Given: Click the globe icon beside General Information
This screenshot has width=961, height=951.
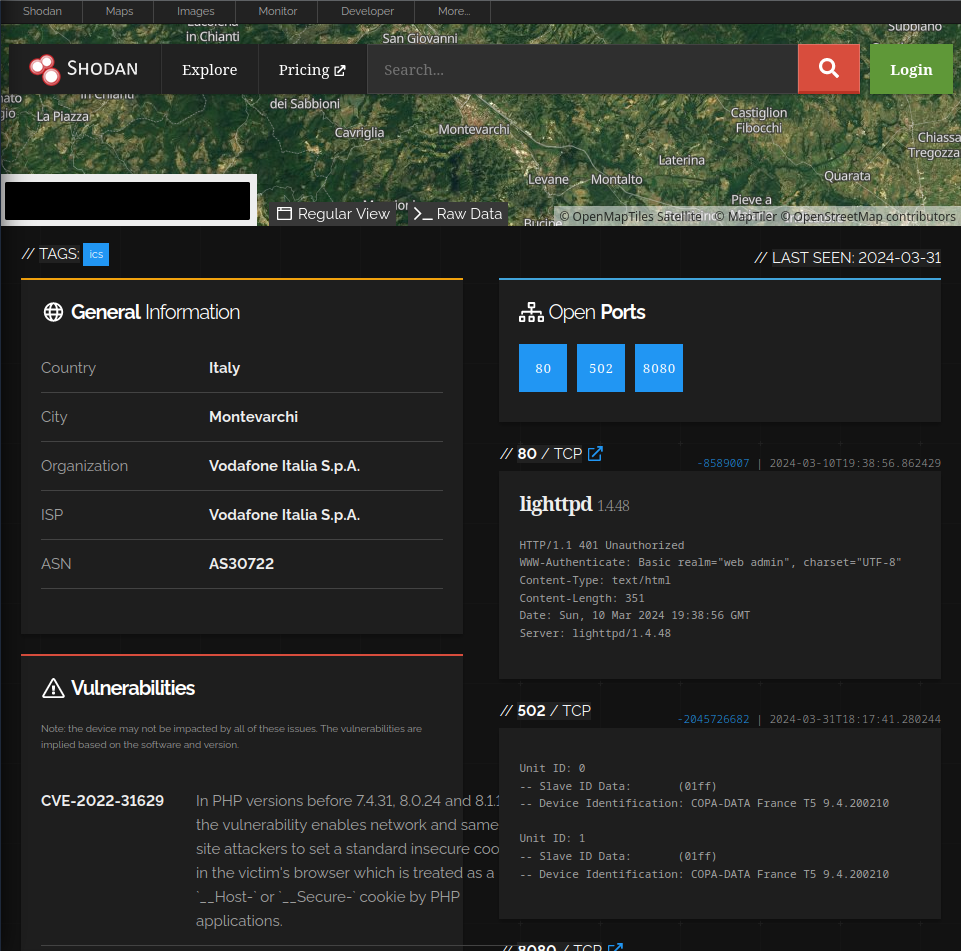Looking at the screenshot, I should click(x=52, y=311).
